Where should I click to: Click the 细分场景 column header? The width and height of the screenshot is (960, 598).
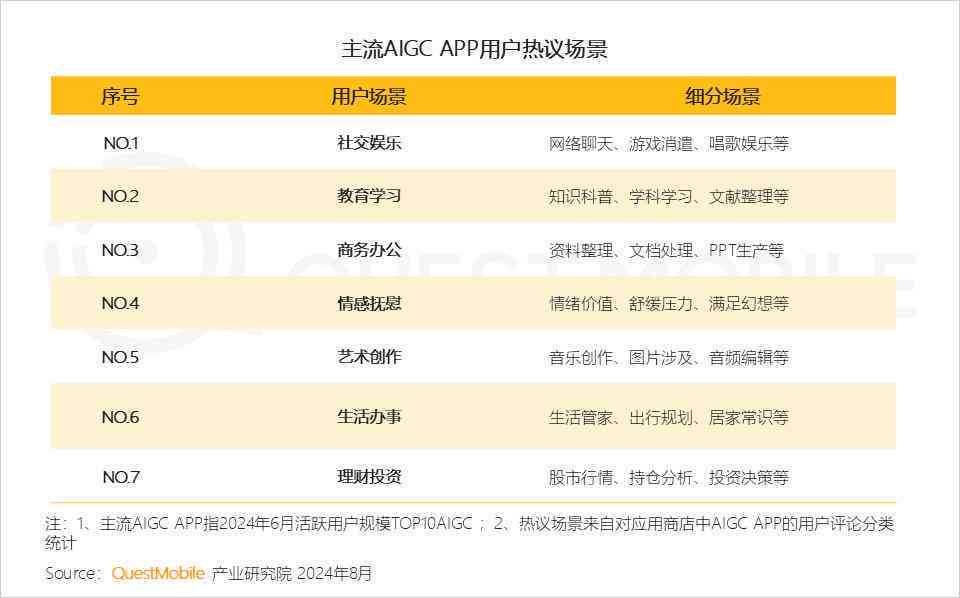[x=722, y=96]
